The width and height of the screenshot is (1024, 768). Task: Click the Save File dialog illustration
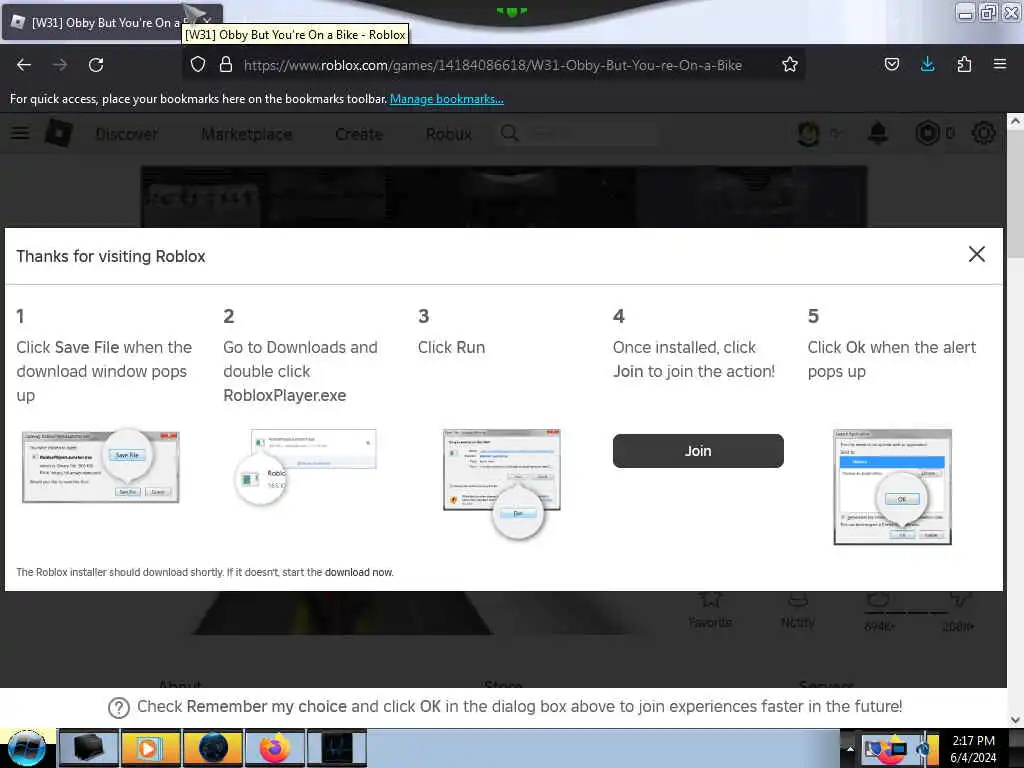click(101, 466)
